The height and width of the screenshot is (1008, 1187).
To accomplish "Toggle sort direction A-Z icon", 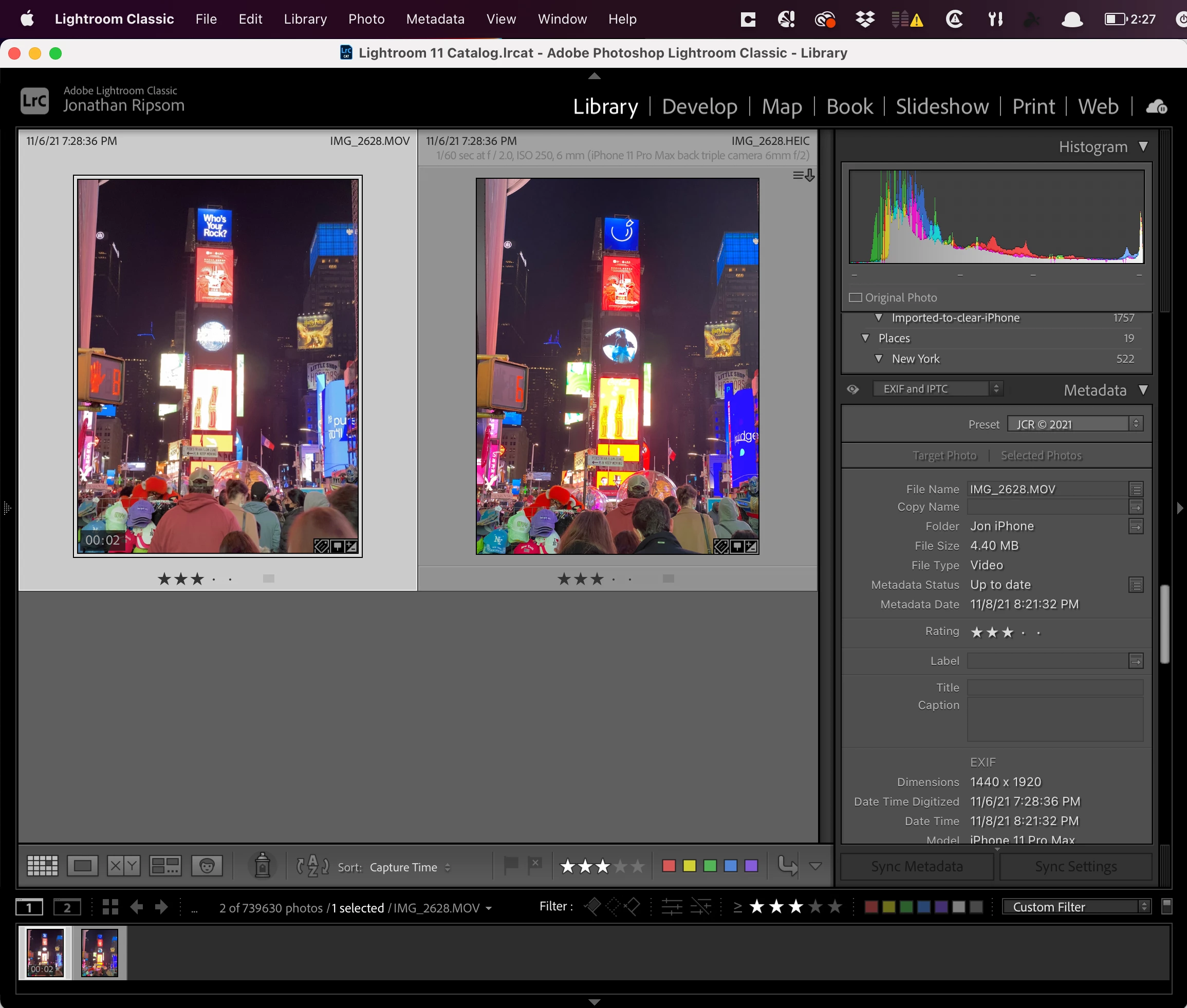I will (312, 866).
